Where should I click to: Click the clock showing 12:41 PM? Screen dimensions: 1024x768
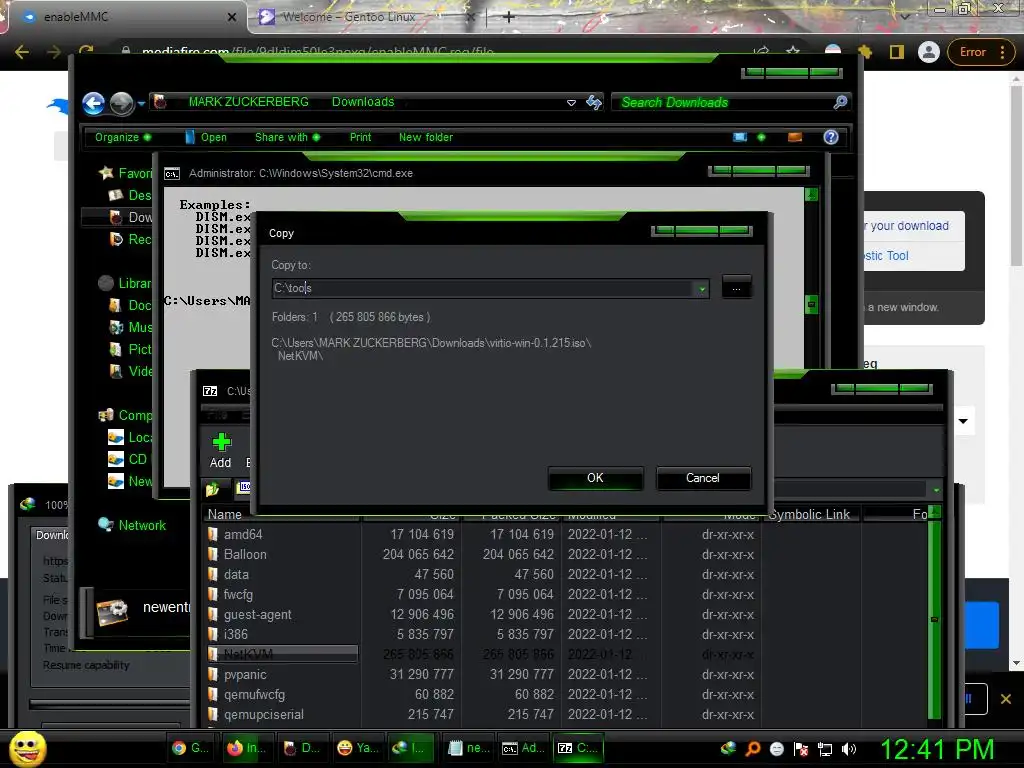click(937, 750)
